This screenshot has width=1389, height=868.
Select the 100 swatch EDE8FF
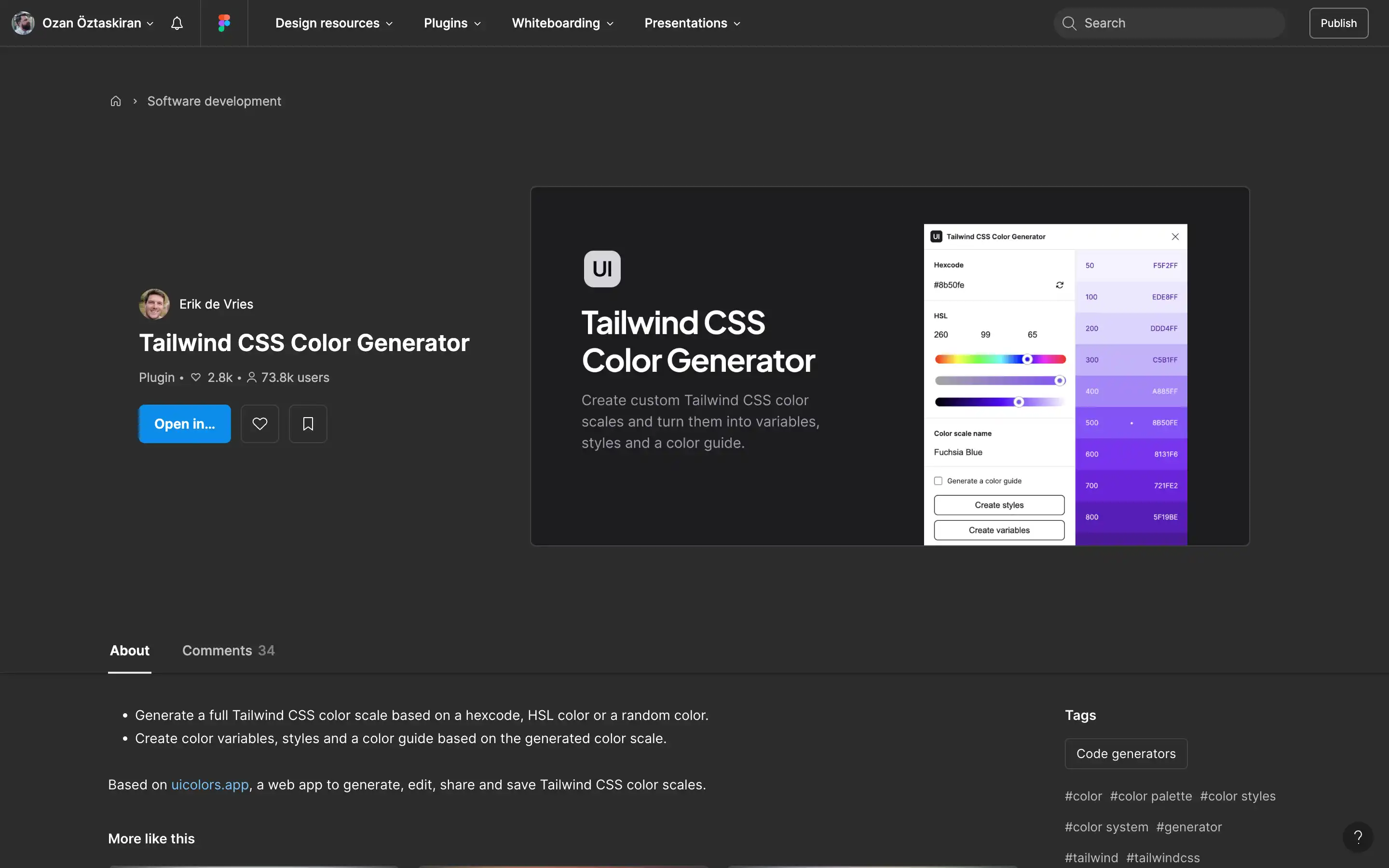(x=1130, y=297)
